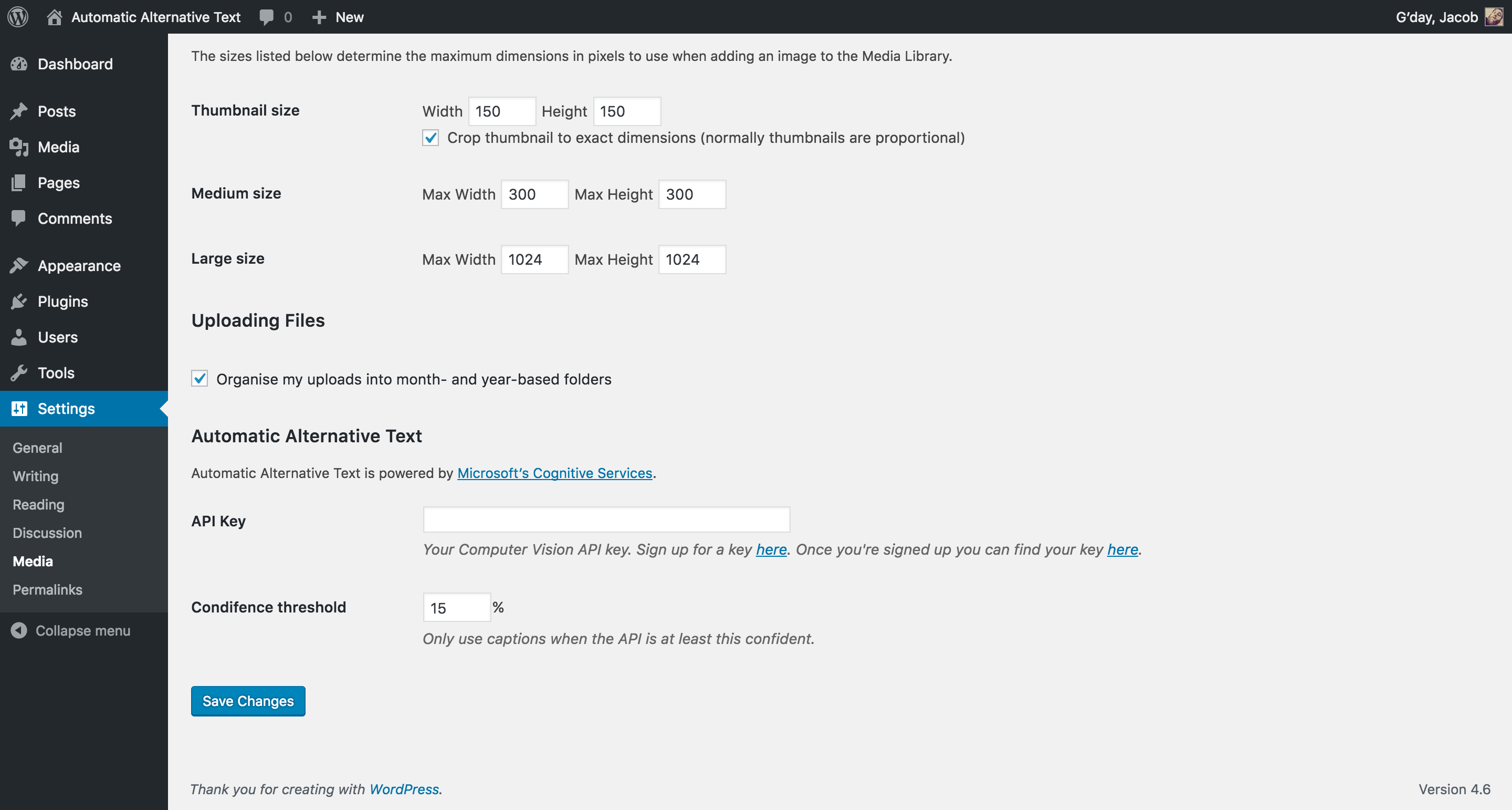This screenshot has width=1512, height=810.
Task: Click the plus New icon
Action: (319, 17)
